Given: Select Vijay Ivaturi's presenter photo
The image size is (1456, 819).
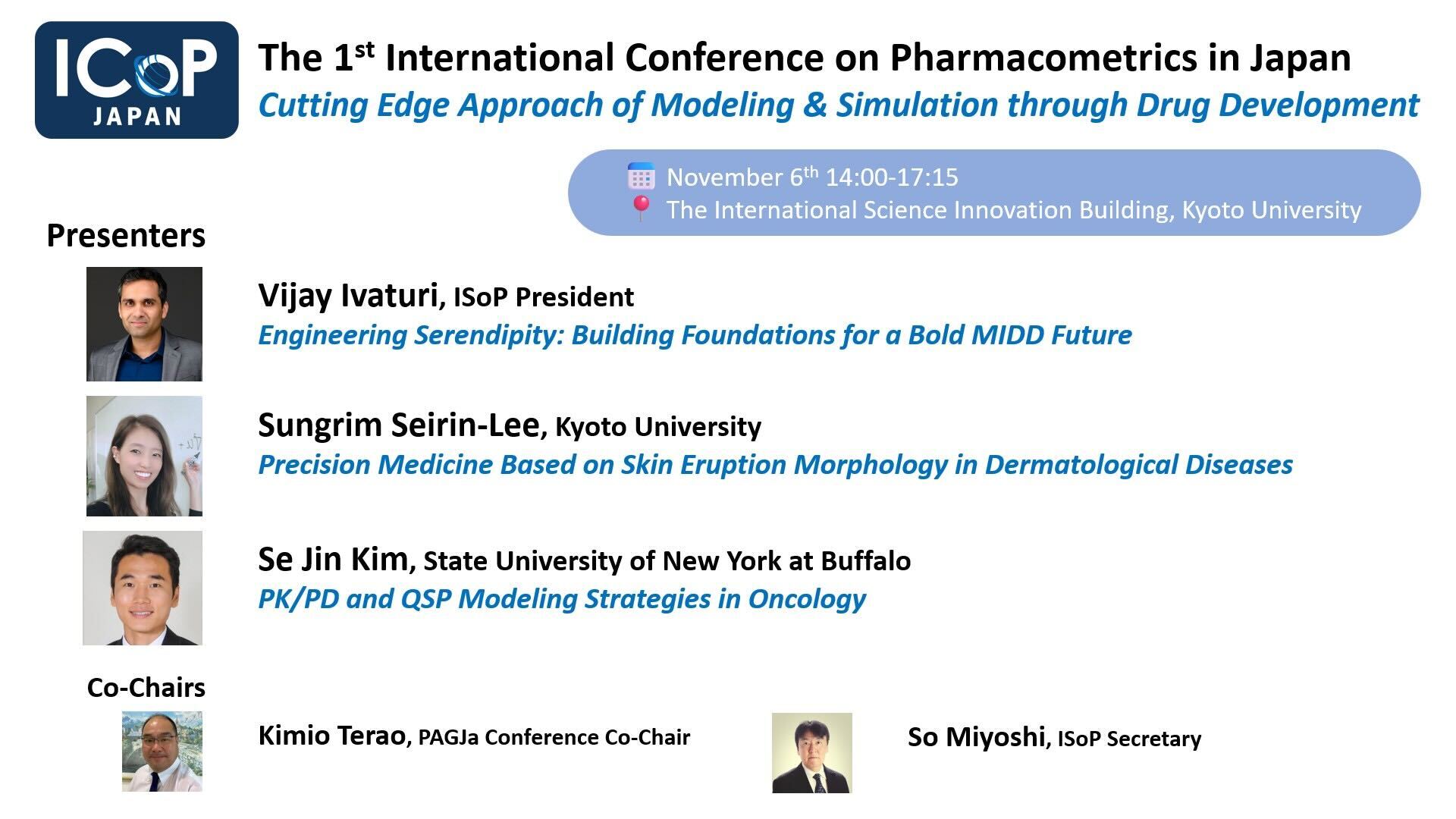Looking at the screenshot, I should pos(144,324).
